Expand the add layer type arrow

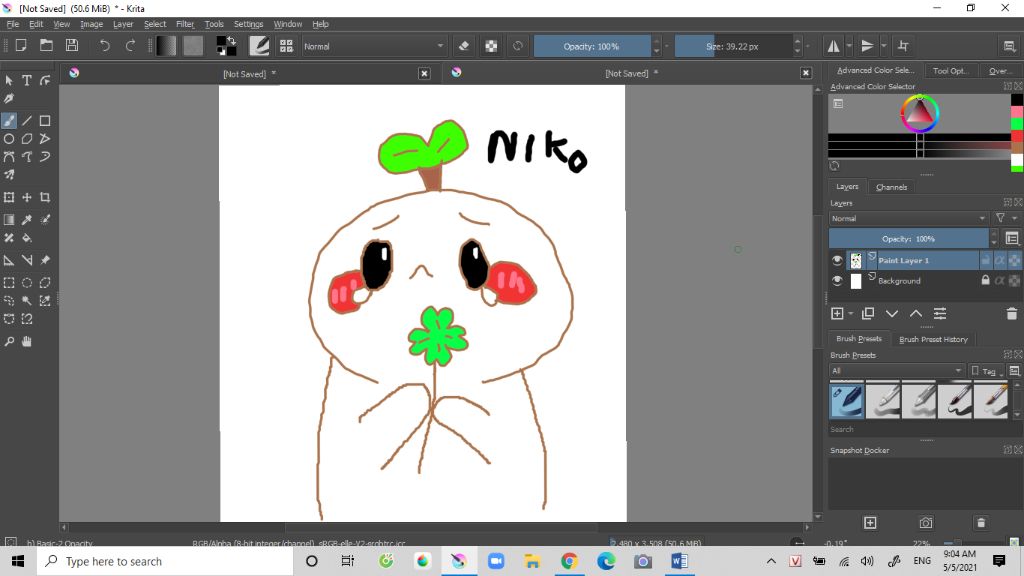(x=850, y=314)
